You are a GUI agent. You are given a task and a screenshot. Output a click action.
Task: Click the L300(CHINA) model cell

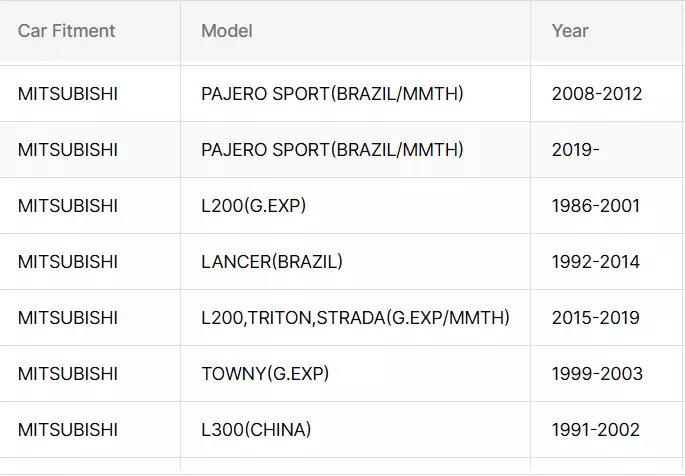[x=356, y=429]
